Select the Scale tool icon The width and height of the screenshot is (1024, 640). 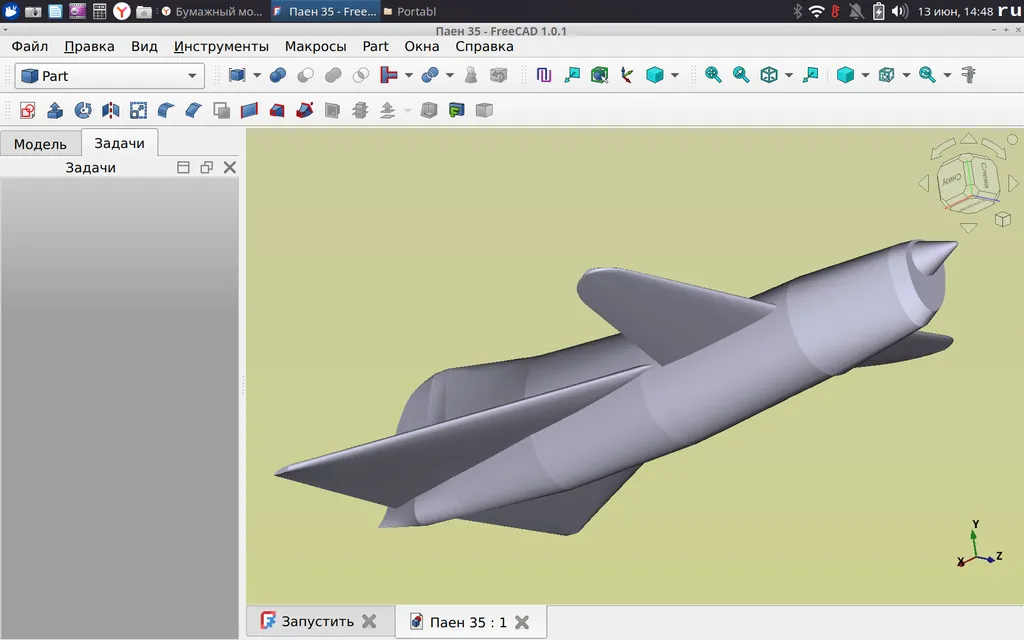click(138, 110)
